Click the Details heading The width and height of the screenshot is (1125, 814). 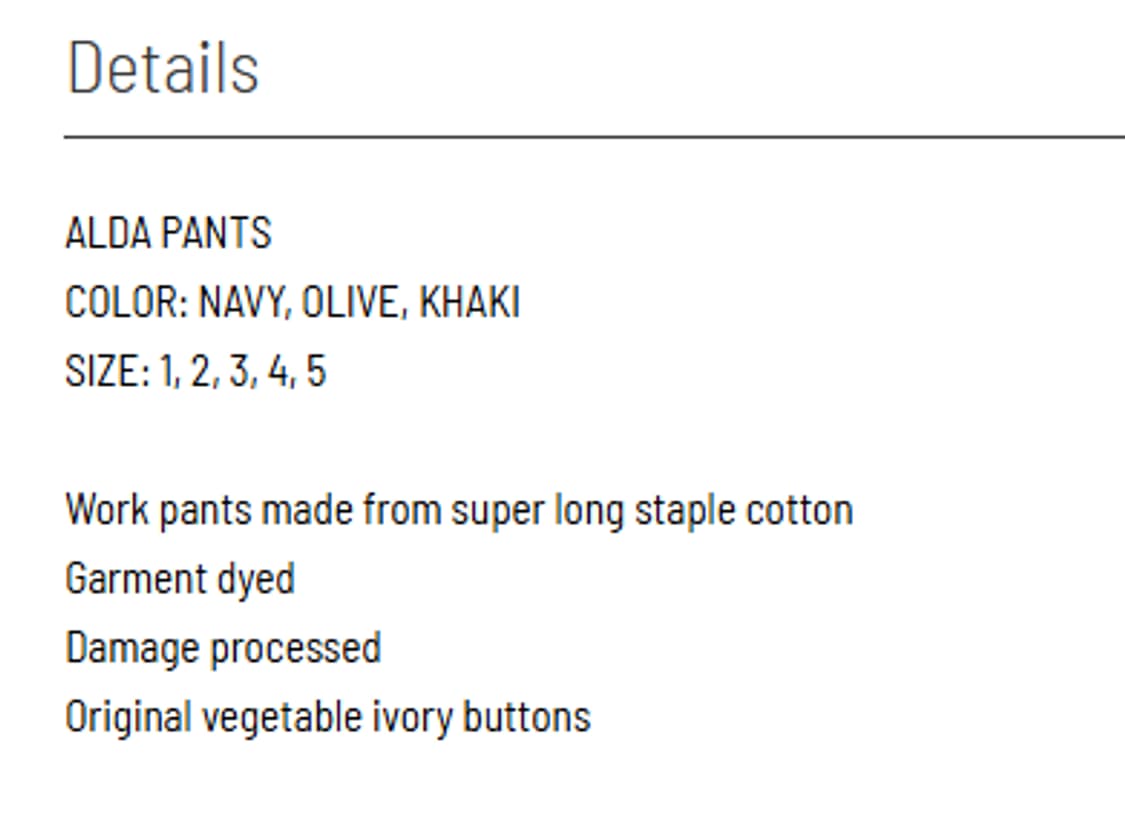pyautogui.click(x=163, y=68)
